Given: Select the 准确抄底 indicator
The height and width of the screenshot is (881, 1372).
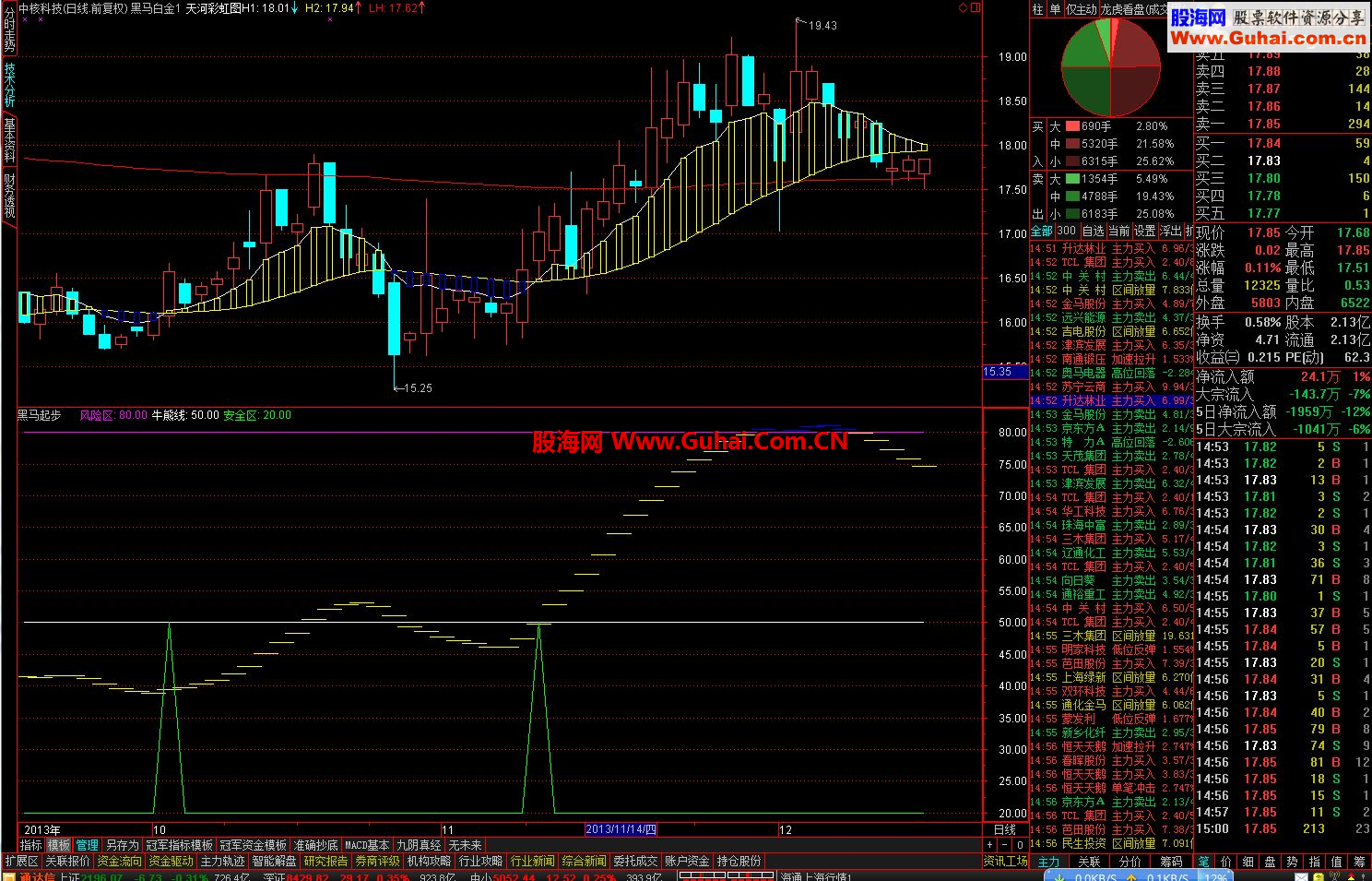Looking at the screenshot, I should [315, 845].
